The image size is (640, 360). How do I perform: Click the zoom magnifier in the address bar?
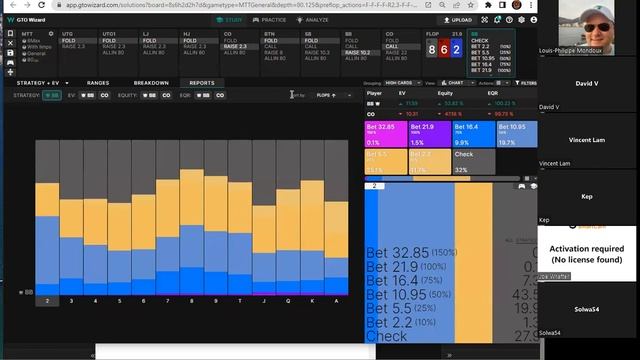click(442, 5)
